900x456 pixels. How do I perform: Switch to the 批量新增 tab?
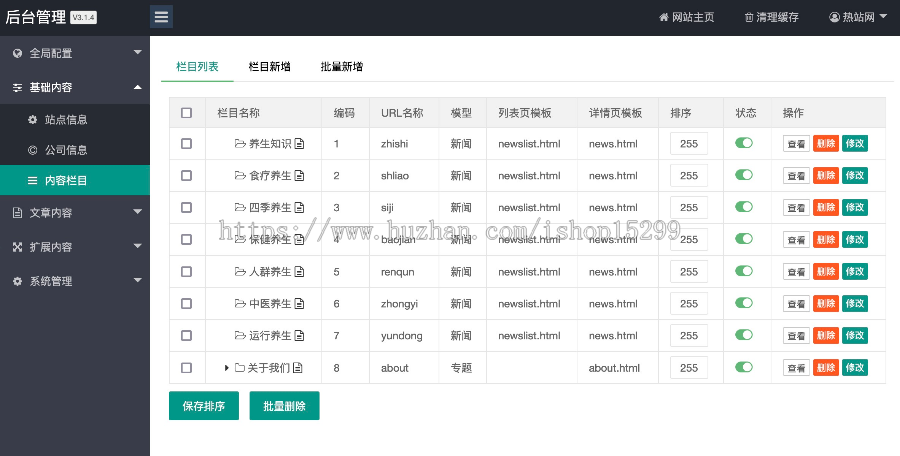(342, 67)
